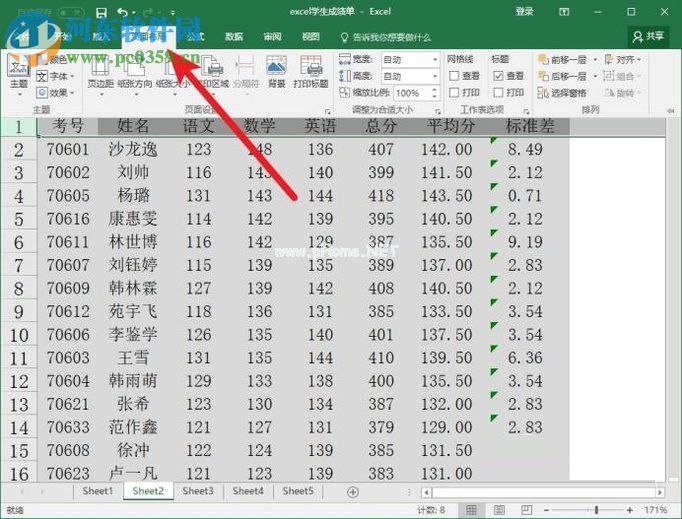The height and width of the screenshot is (519, 682).
Task: Click the 标准差 header cell
Action: click(530, 126)
